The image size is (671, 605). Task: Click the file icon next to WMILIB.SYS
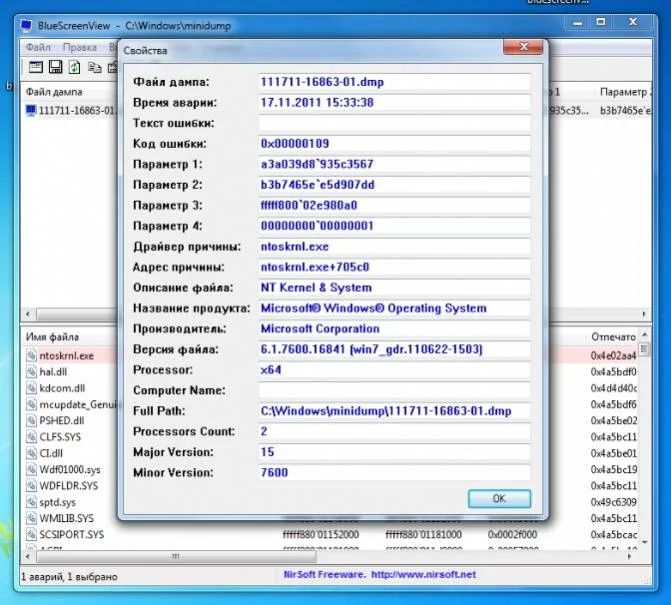31,518
